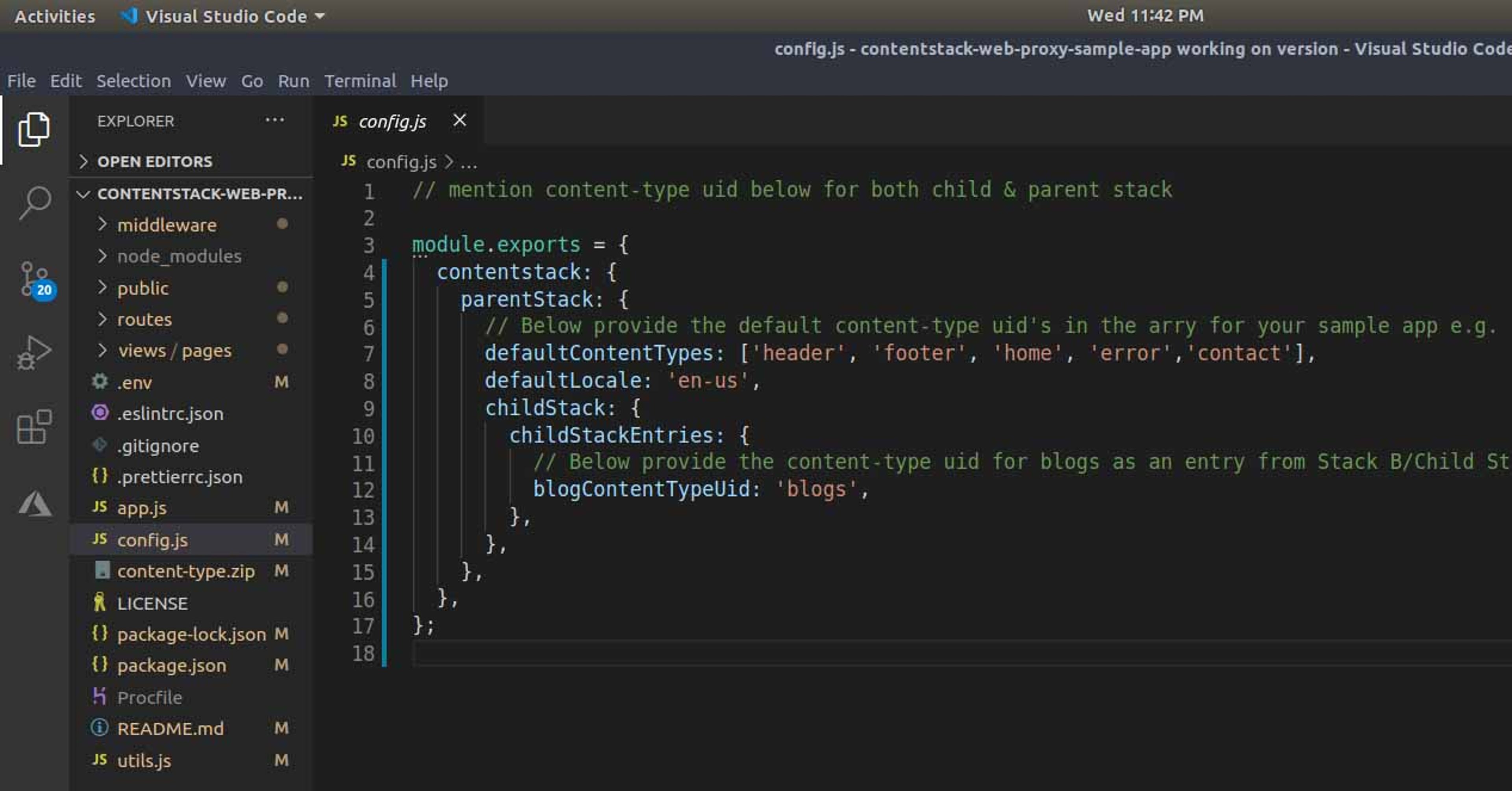This screenshot has width=1512, height=791.
Task: Open utils.js from the file tree
Action: tap(144, 761)
